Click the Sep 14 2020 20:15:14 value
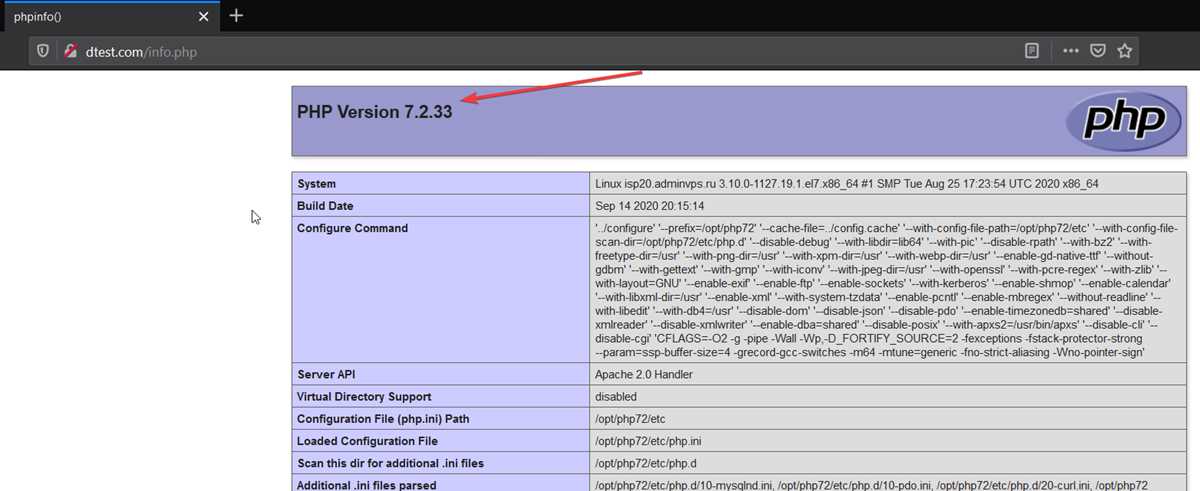The width and height of the screenshot is (1200, 491). tap(648, 206)
